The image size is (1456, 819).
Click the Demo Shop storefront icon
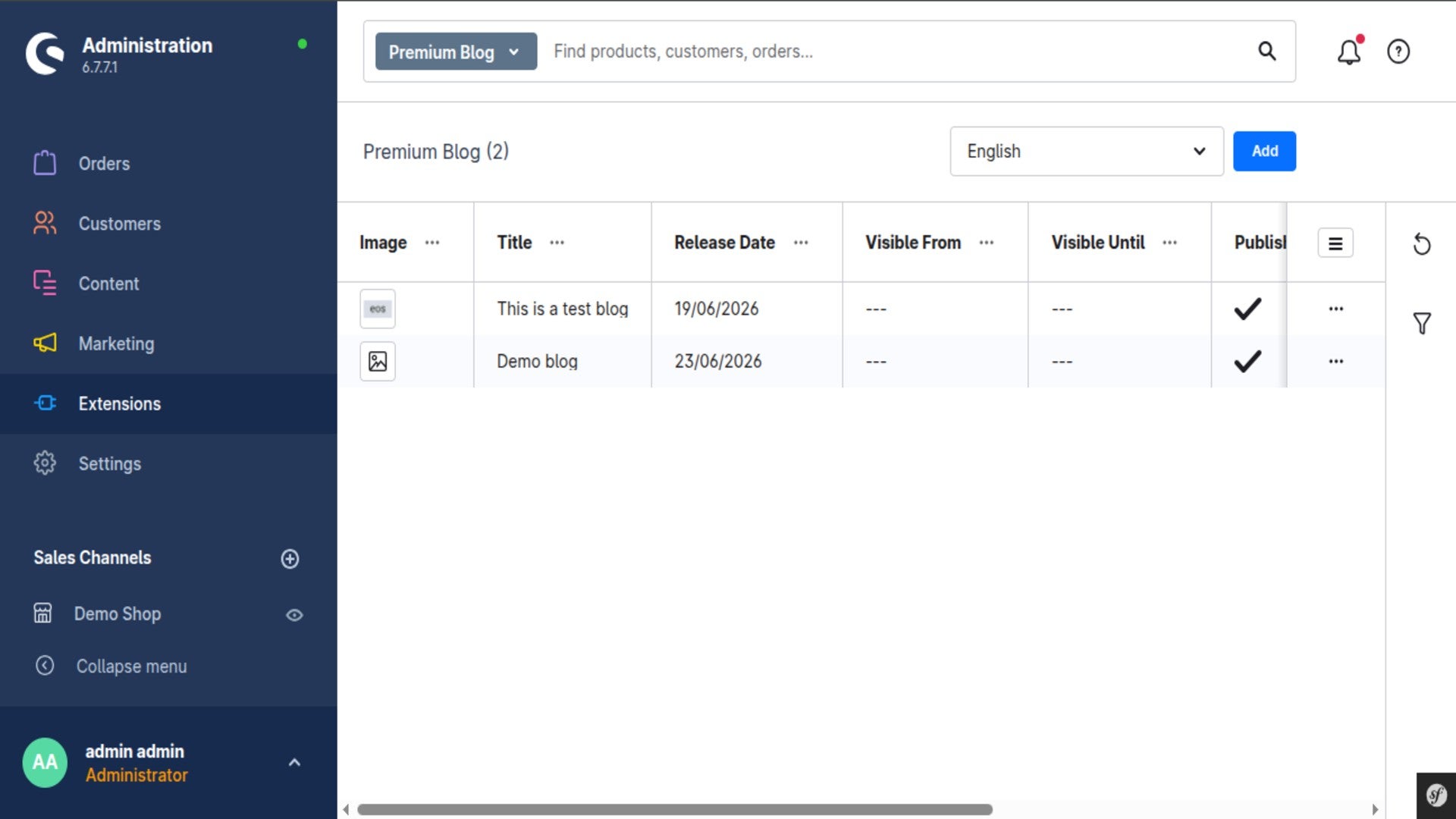[42, 613]
